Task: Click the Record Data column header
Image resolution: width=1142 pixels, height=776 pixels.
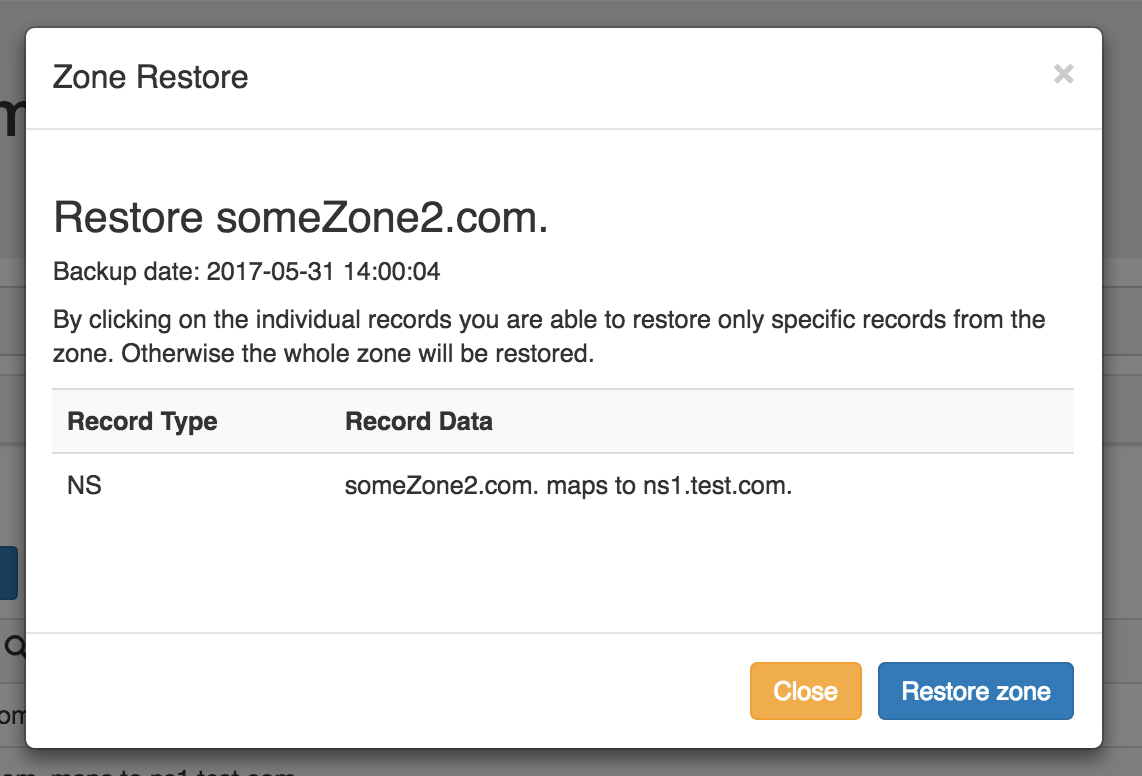Action: tap(419, 421)
